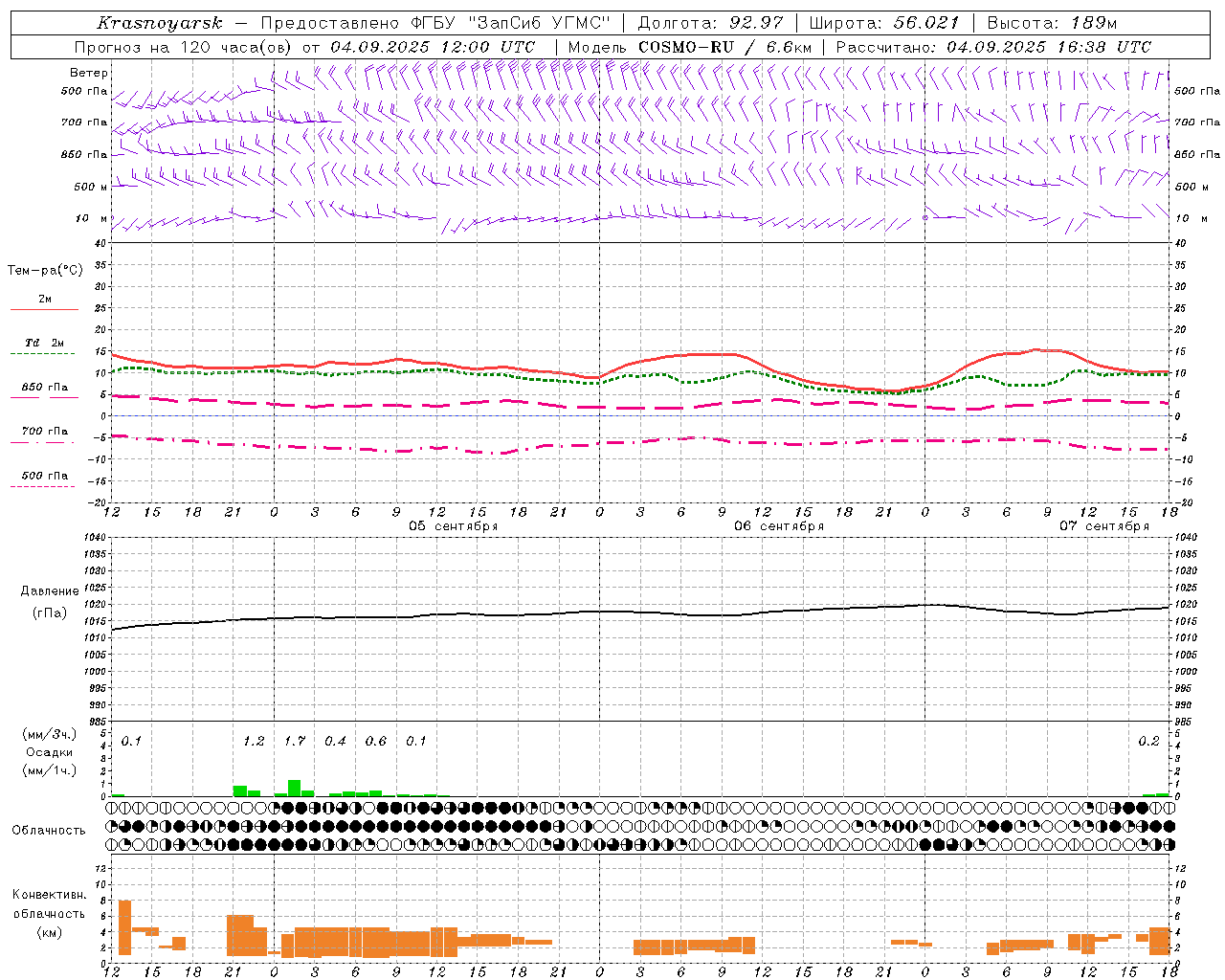Click the 'Td 2м' dew point legend entry
1225x980 pixels.
pyautogui.click(x=44, y=343)
